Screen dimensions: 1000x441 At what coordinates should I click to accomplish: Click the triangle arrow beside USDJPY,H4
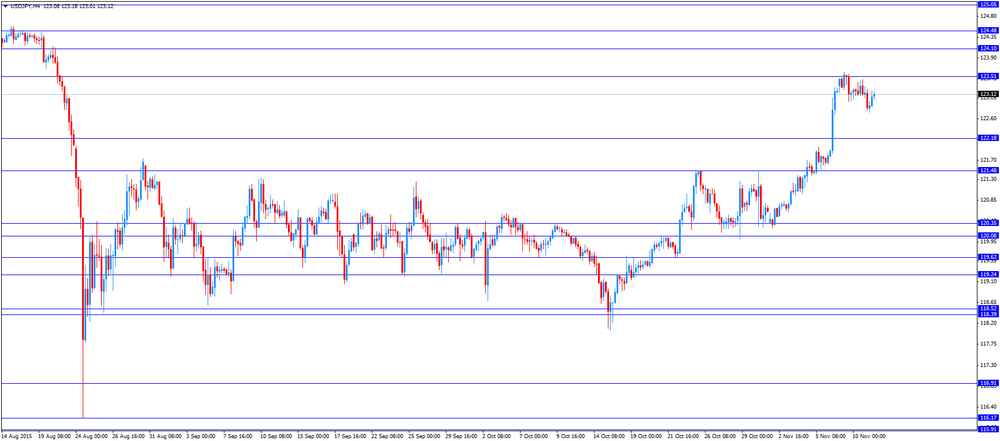(x=5, y=6)
